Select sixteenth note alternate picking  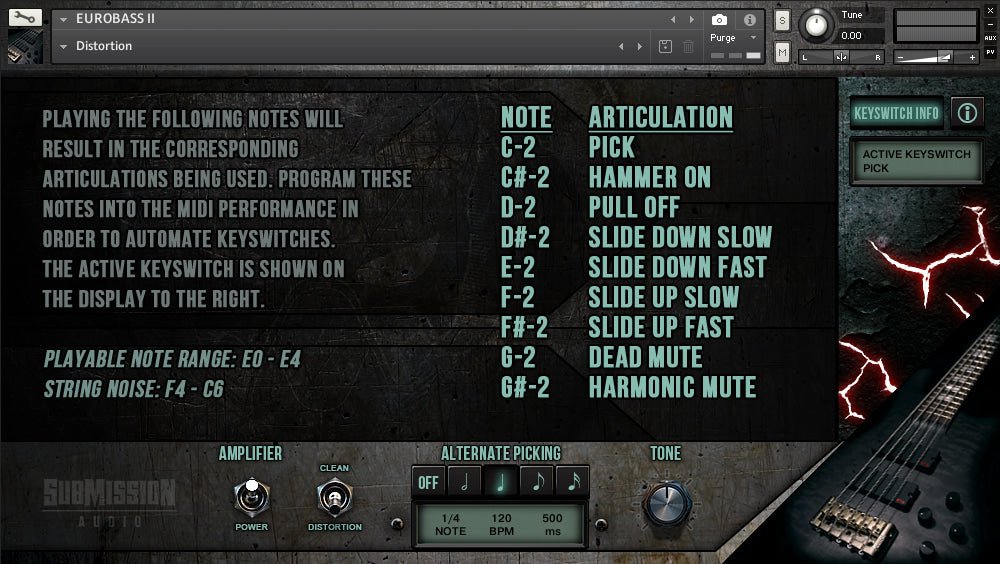[572, 482]
